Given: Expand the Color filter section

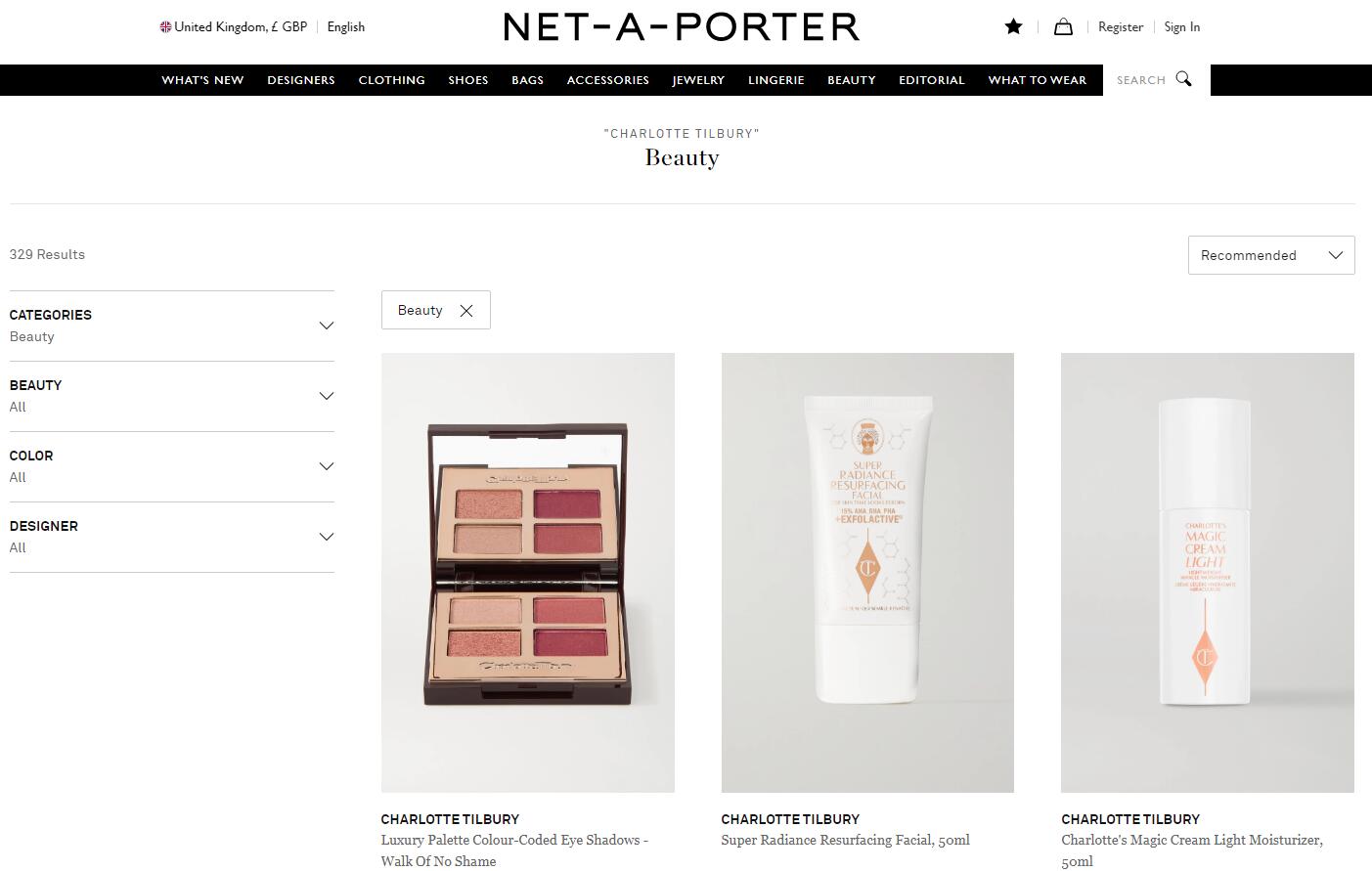Looking at the screenshot, I should click(x=327, y=466).
